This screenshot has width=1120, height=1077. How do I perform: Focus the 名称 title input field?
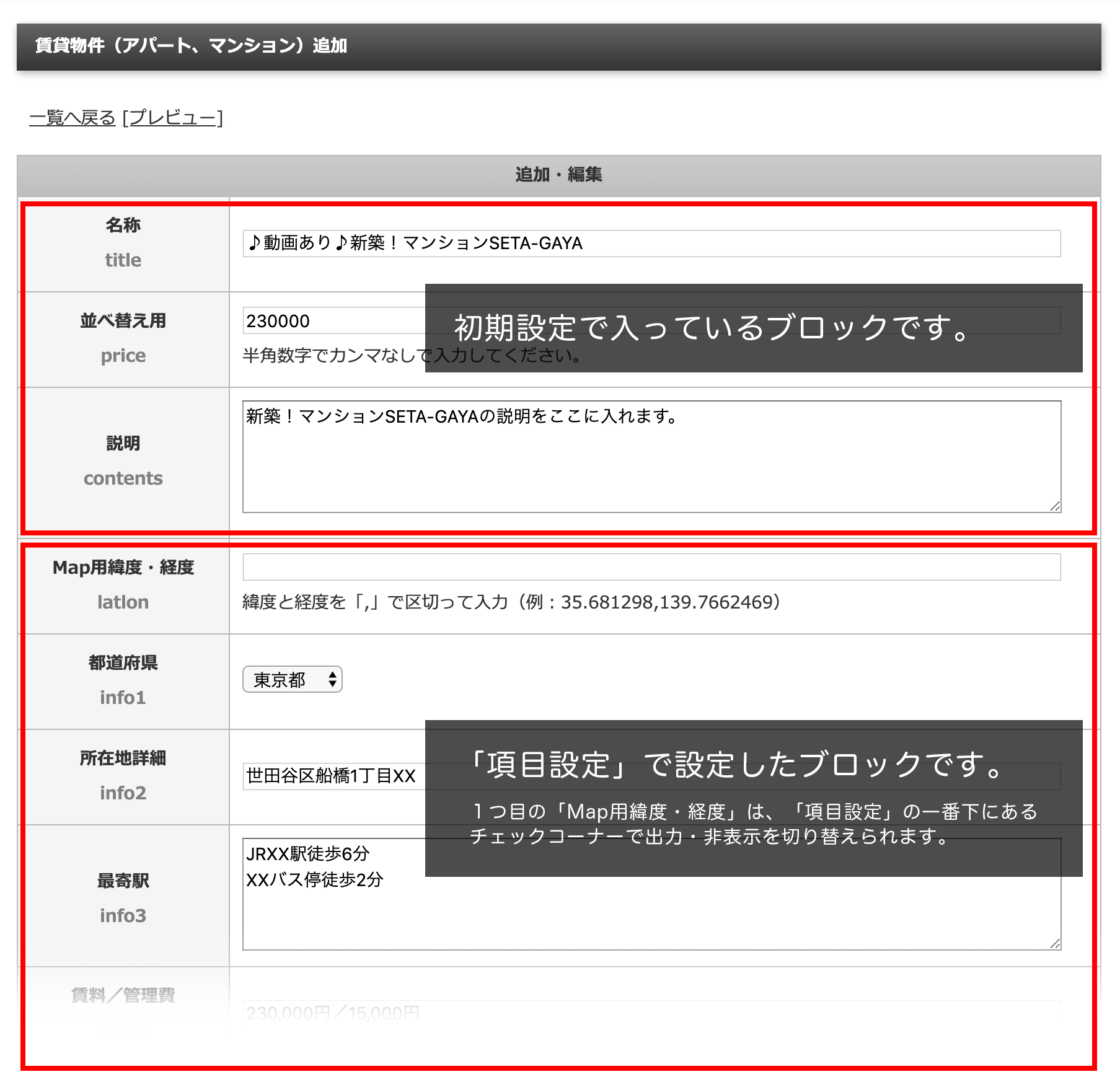point(651,243)
